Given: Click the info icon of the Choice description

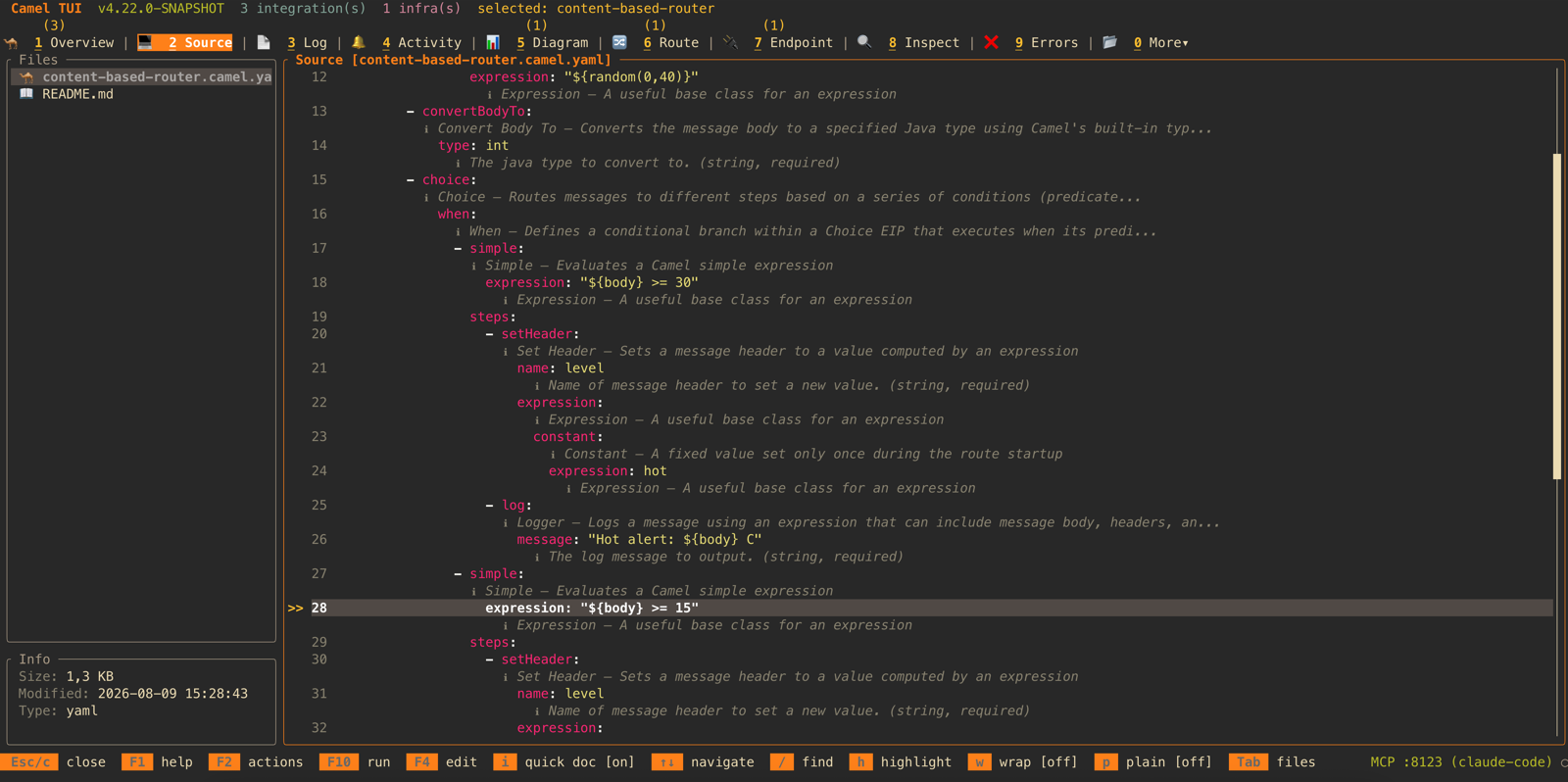Looking at the screenshot, I should tap(426, 198).
